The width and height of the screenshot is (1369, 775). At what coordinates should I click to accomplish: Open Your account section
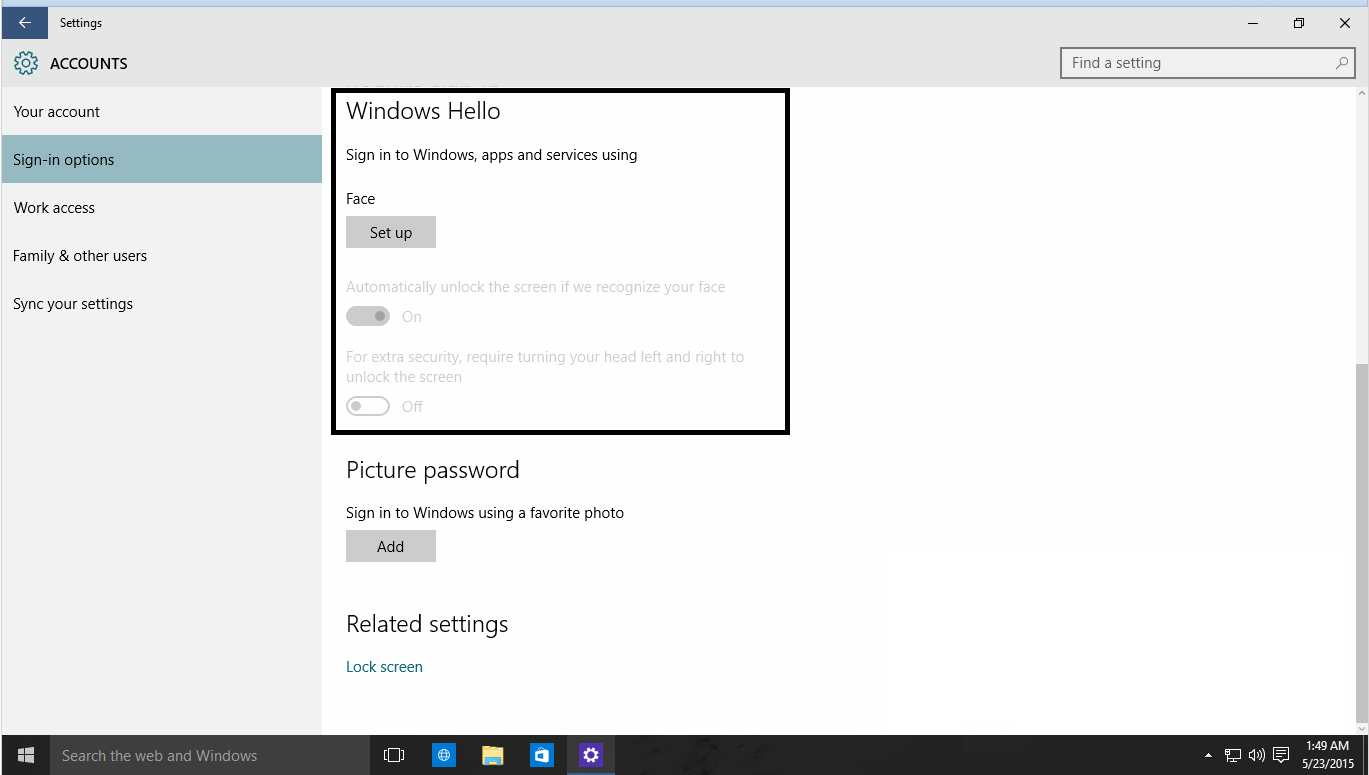(x=162, y=112)
